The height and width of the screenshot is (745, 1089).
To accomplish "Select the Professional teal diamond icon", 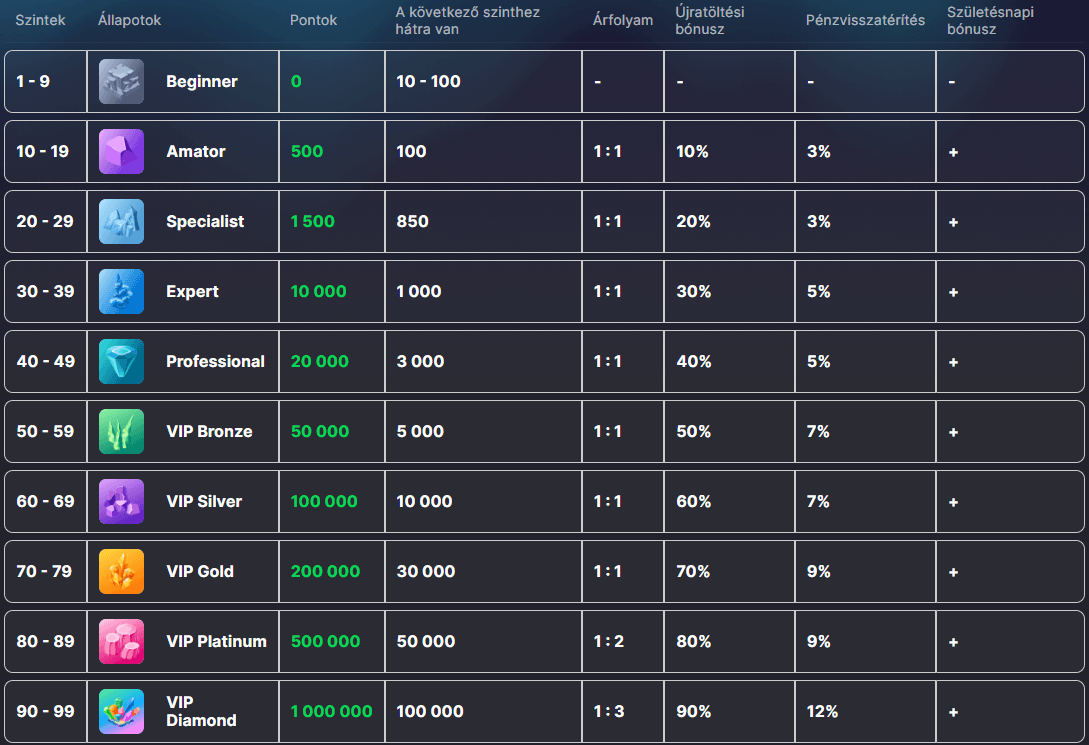I will point(121,361).
